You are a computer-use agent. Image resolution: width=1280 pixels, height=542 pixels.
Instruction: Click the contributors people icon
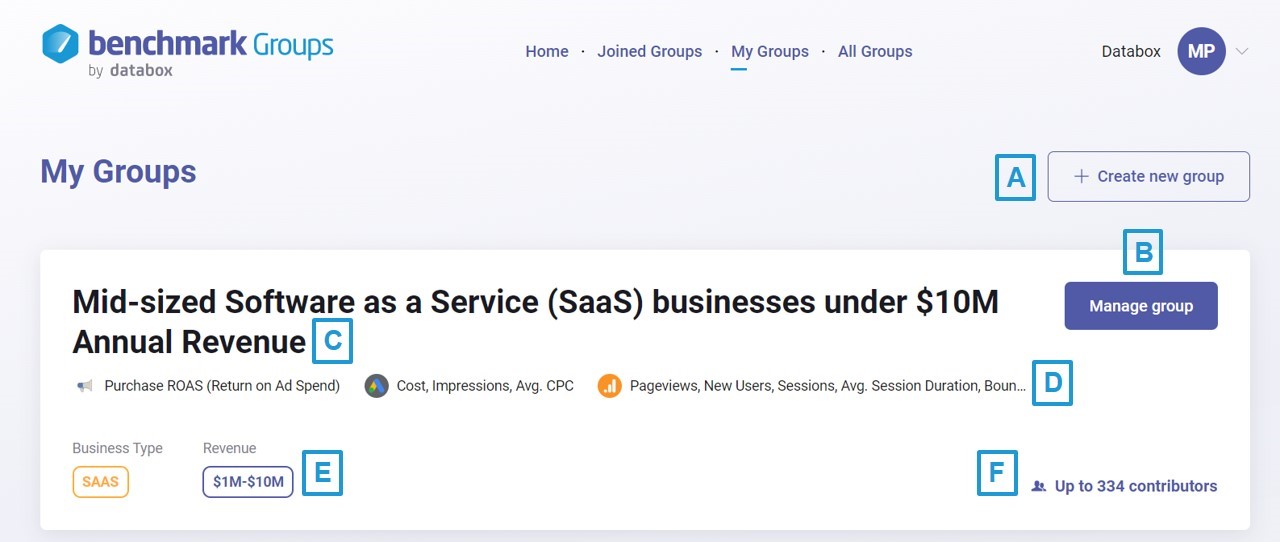point(1039,487)
